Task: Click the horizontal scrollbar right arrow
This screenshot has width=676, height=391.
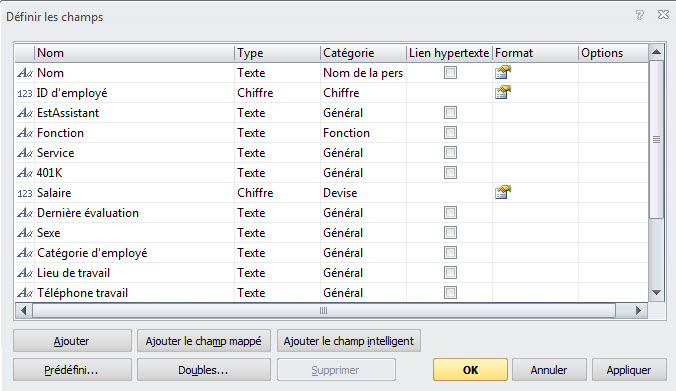Action: 638,310
